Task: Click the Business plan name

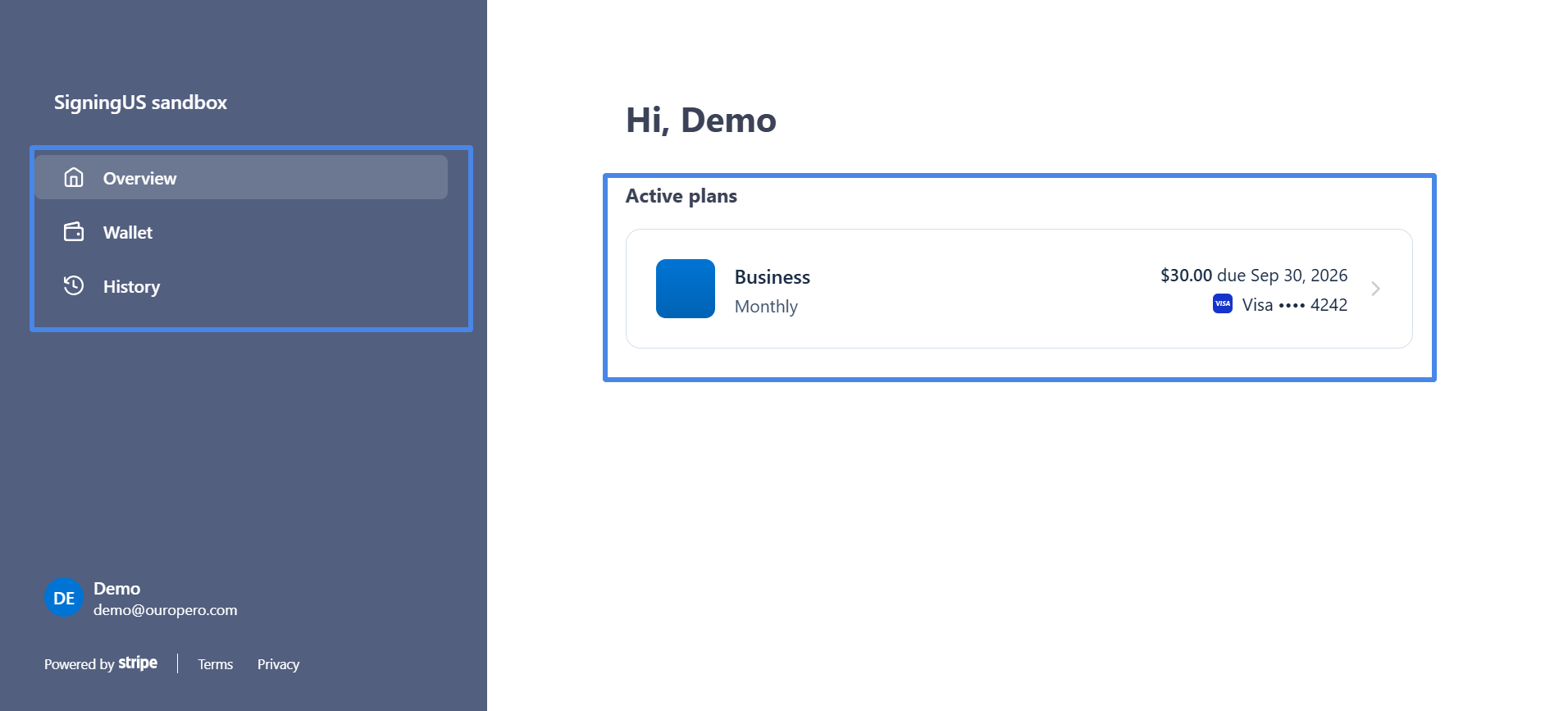Action: click(x=773, y=277)
